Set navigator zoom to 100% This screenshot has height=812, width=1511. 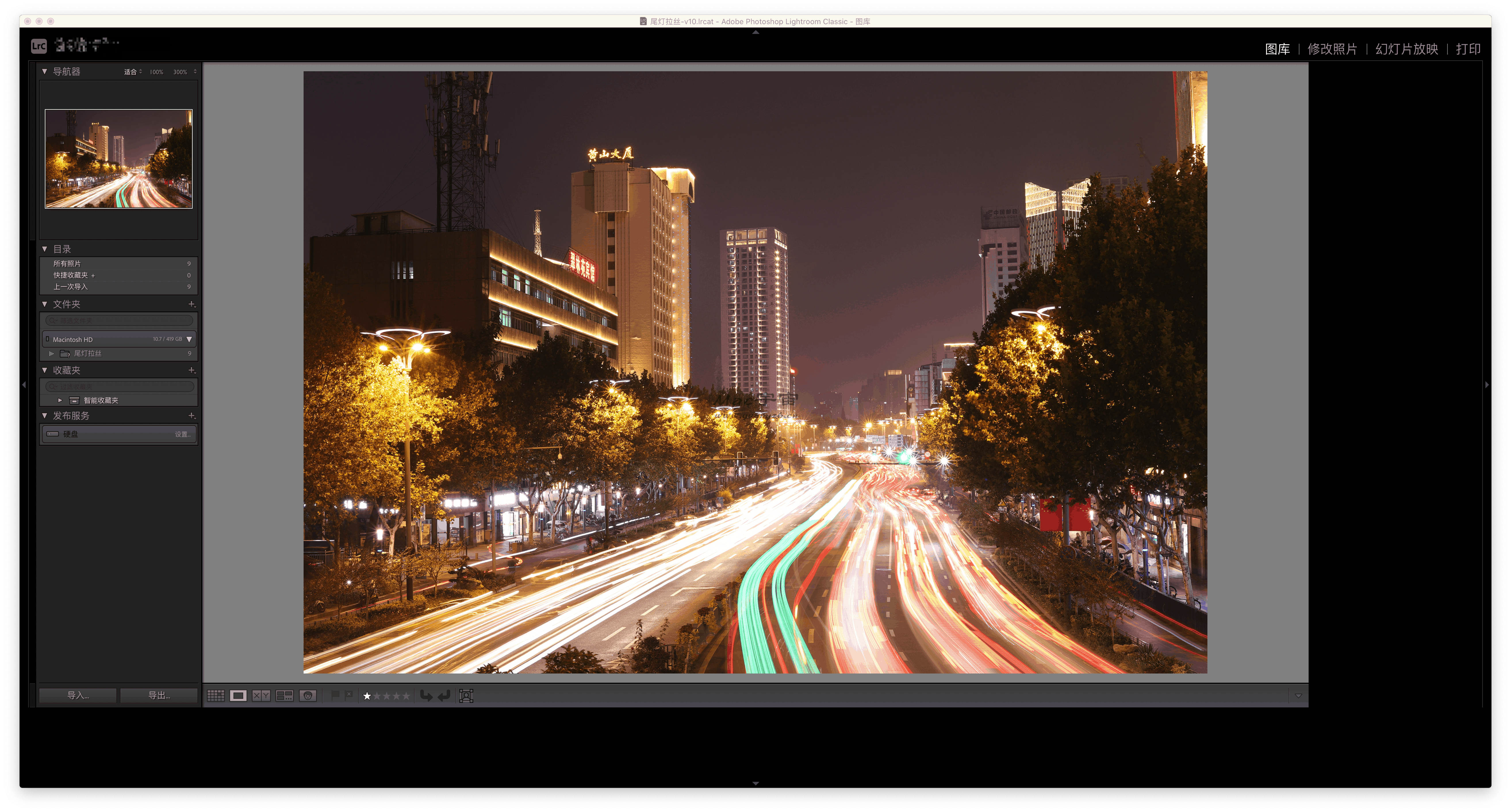pyautogui.click(x=156, y=72)
